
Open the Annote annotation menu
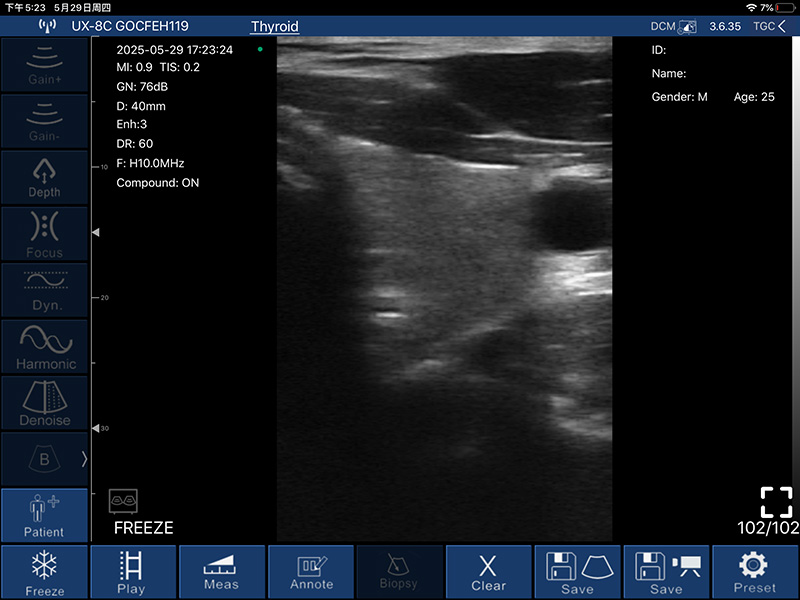click(311, 572)
